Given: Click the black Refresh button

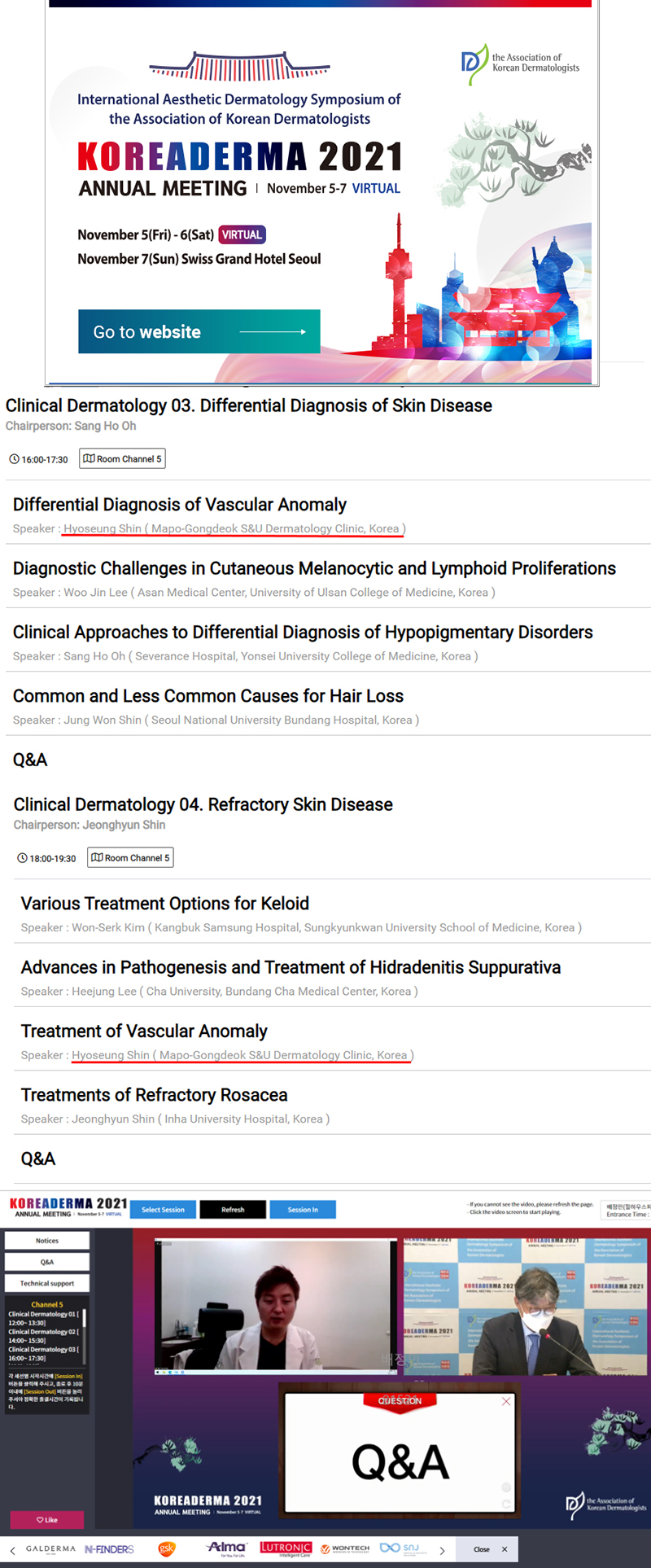Looking at the screenshot, I should click(x=233, y=1210).
